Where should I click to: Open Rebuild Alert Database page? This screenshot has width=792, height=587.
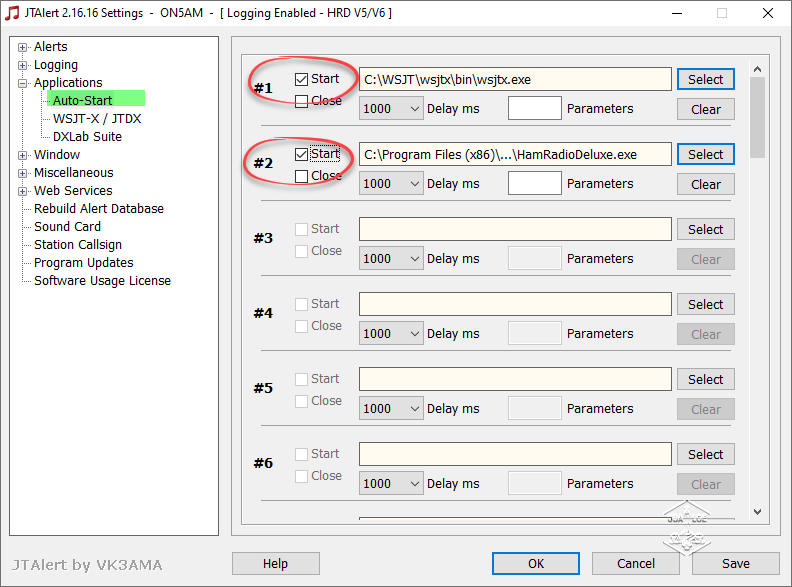point(99,209)
